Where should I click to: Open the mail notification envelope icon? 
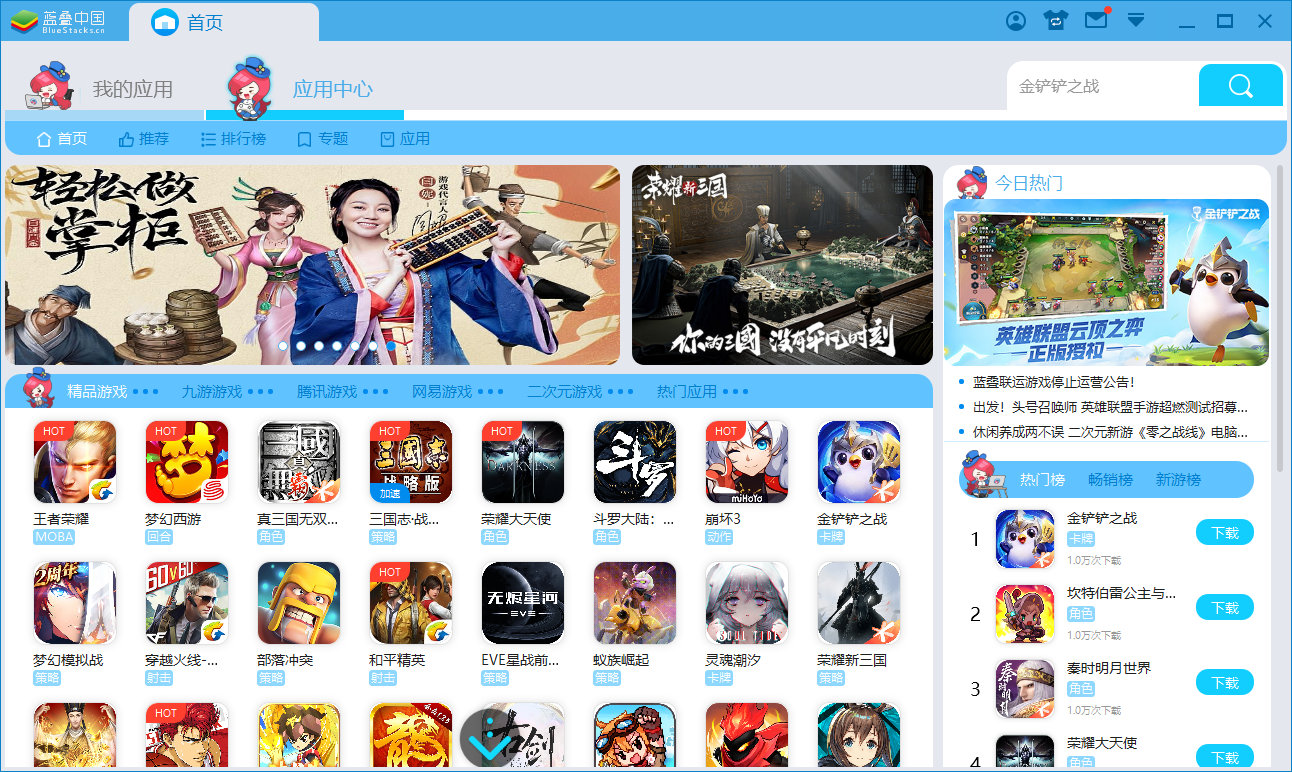coord(1097,19)
